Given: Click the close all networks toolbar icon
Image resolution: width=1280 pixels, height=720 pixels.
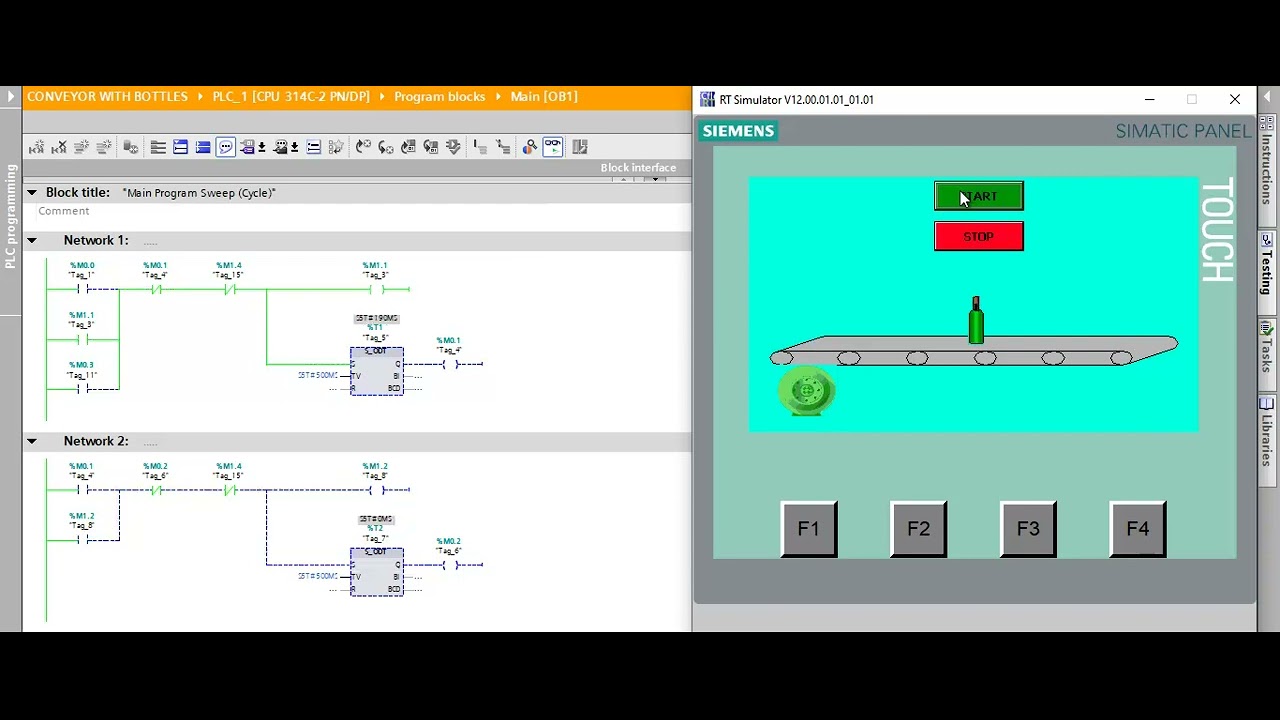Looking at the screenshot, I should coord(180,147).
